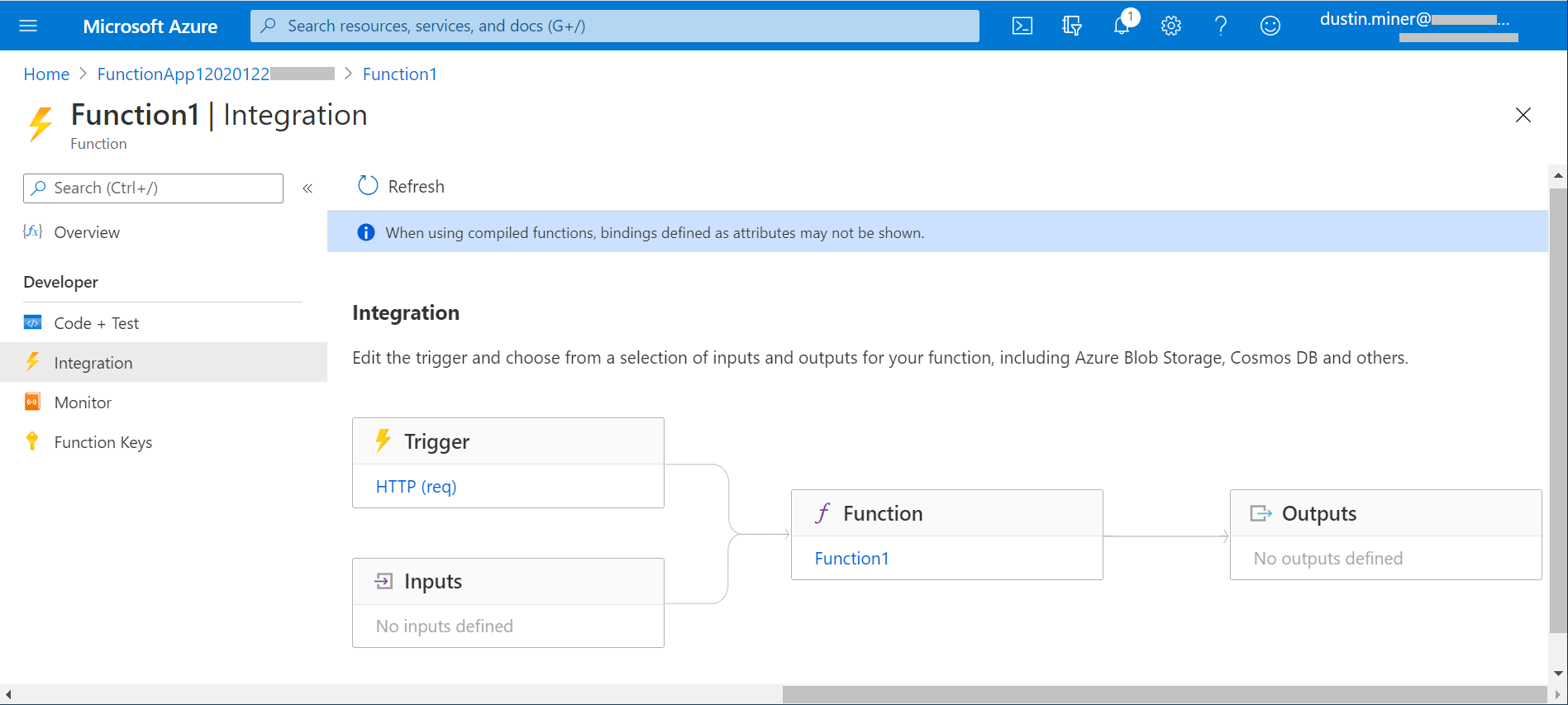This screenshot has height=705, width=1568.
Task: Click the Function Keys key icon
Action: 32,441
